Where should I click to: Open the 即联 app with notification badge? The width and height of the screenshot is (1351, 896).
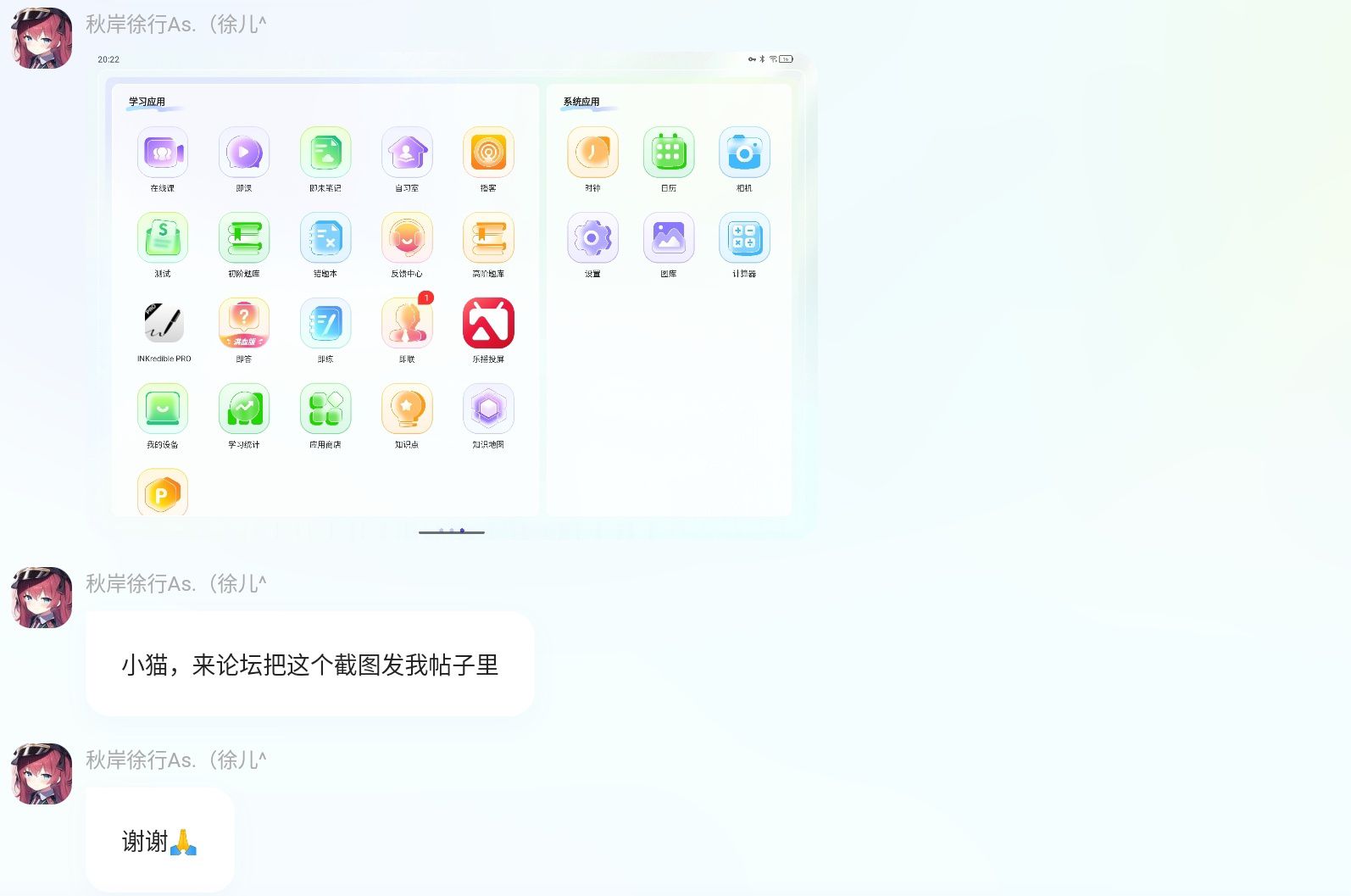[x=407, y=324]
